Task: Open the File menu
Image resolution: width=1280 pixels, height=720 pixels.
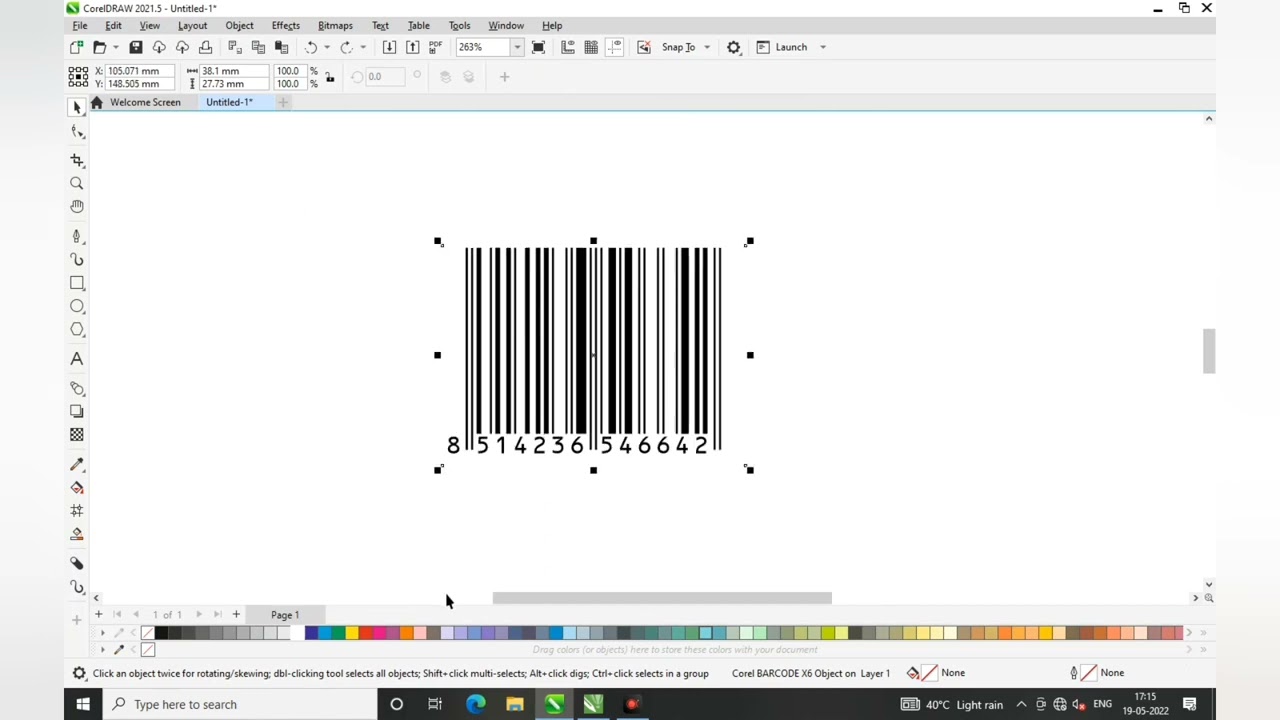Action: [80, 25]
